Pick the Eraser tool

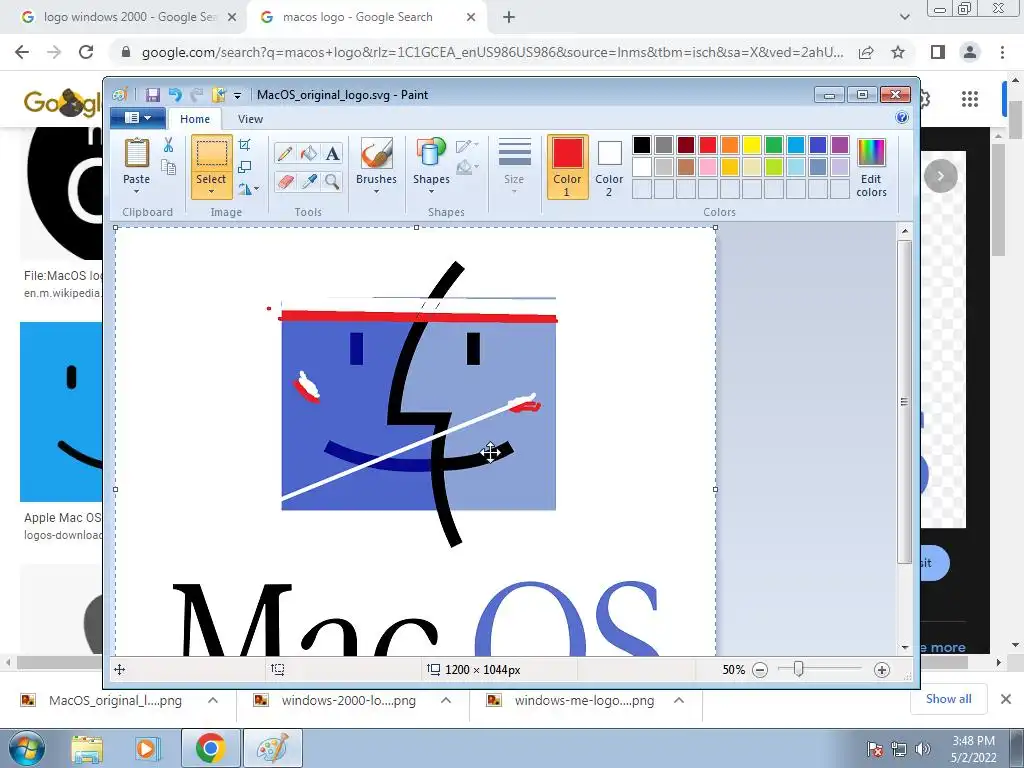point(285,181)
